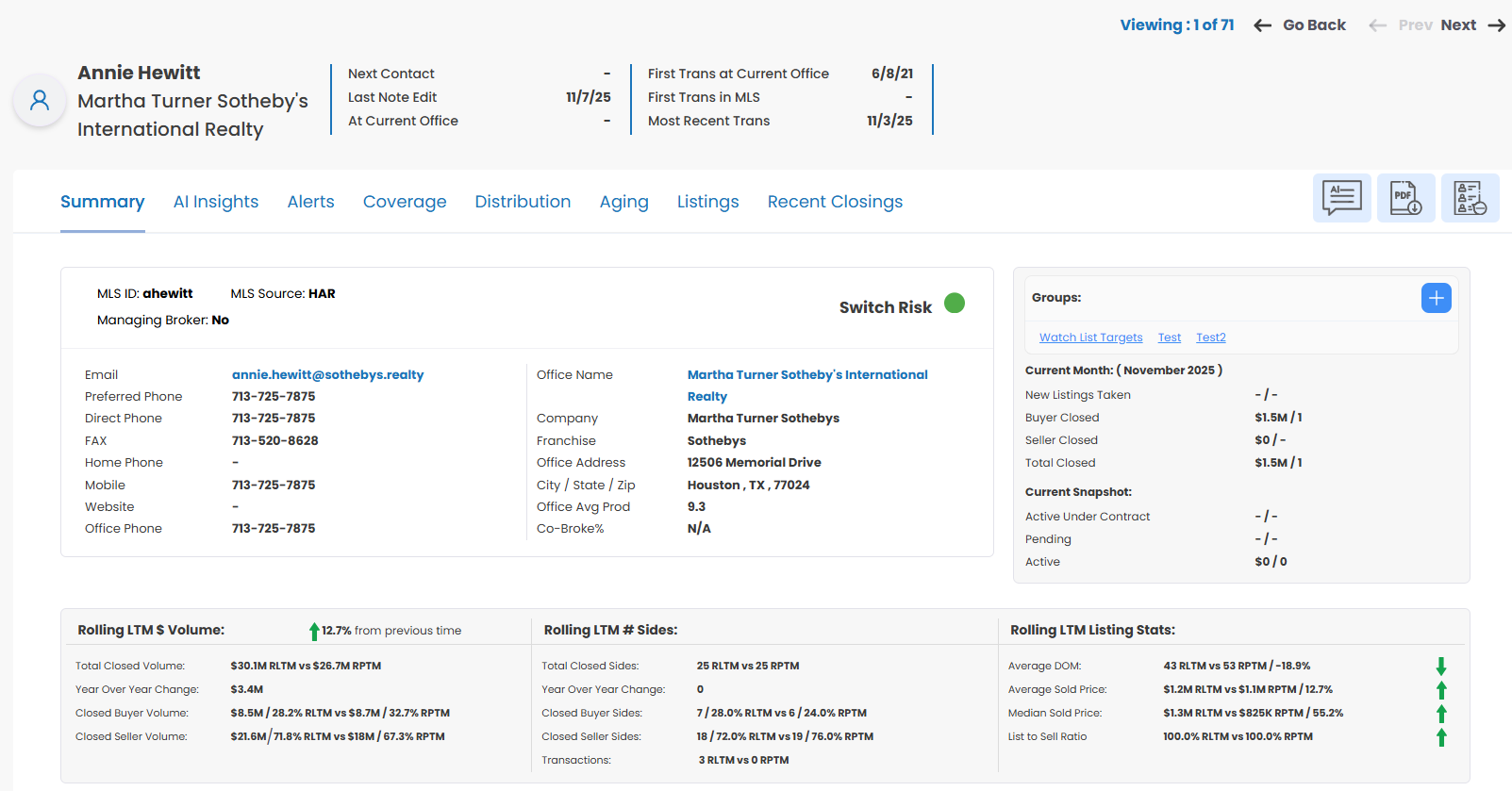Image resolution: width=1512 pixels, height=791 pixels.
Task: Select the Aging tab
Action: pyautogui.click(x=624, y=202)
